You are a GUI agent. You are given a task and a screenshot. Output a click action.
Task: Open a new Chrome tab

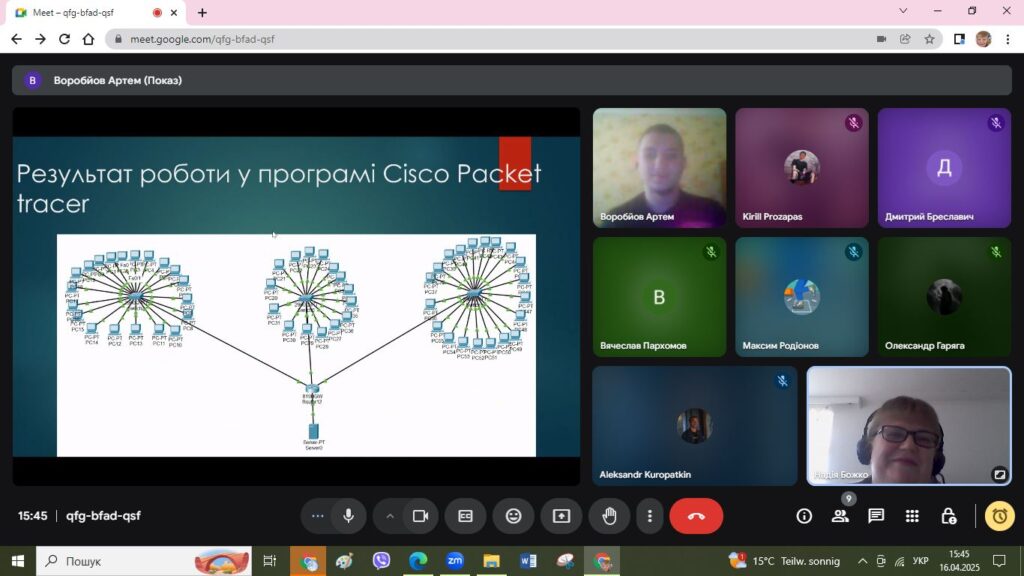pos(202,12)
